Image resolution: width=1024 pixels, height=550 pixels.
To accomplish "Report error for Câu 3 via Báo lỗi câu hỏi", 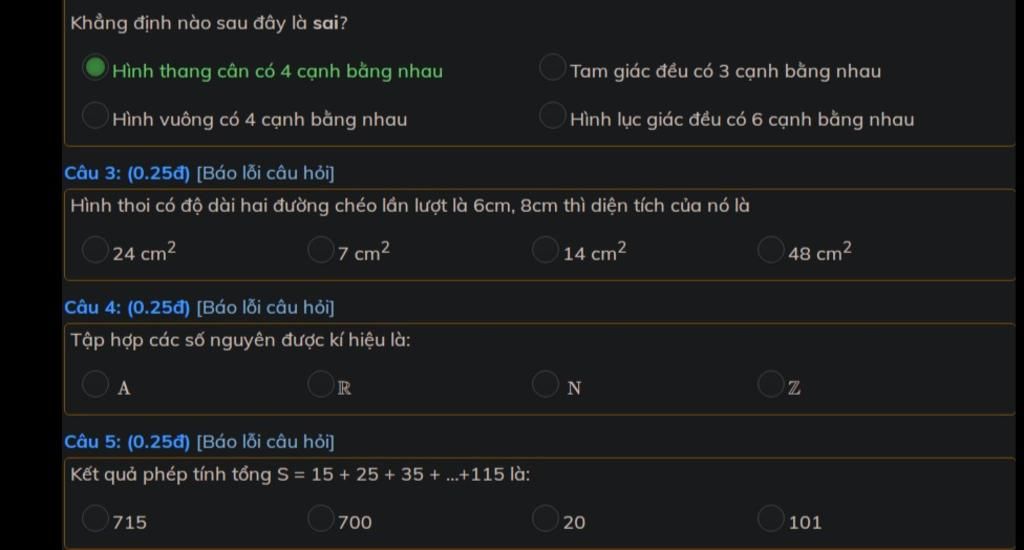I will point(265,173).
